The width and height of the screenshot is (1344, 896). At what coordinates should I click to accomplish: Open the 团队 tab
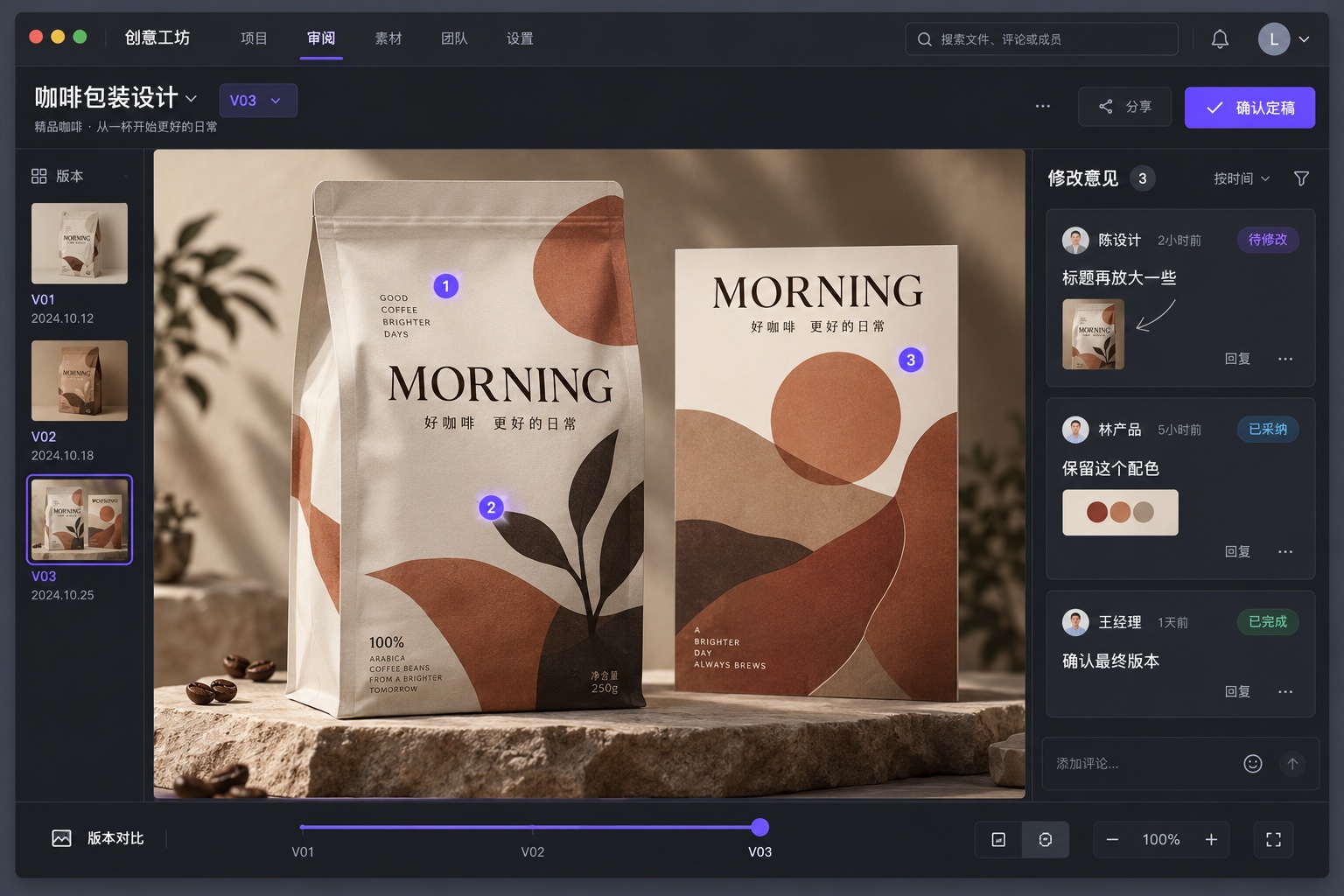pyautogui.click(x=454, y=38)
